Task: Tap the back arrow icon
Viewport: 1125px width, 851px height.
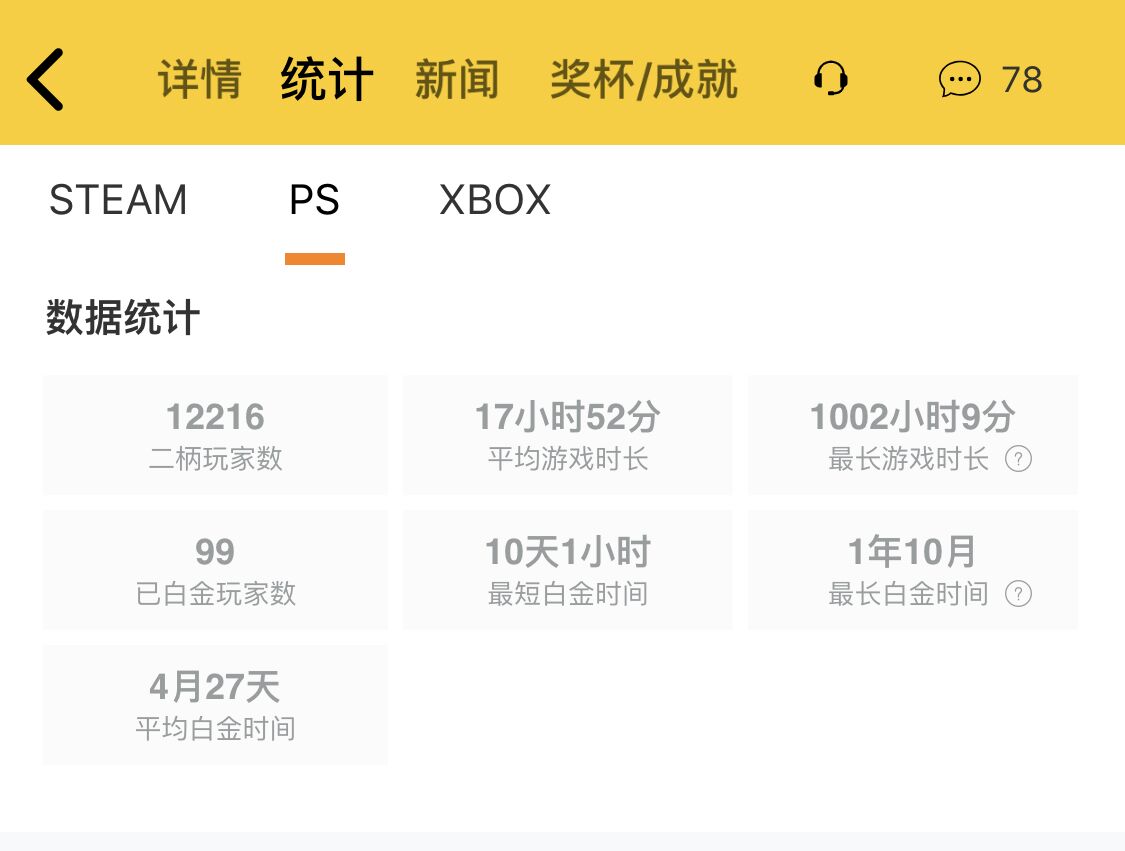Action: click(46, 80)
